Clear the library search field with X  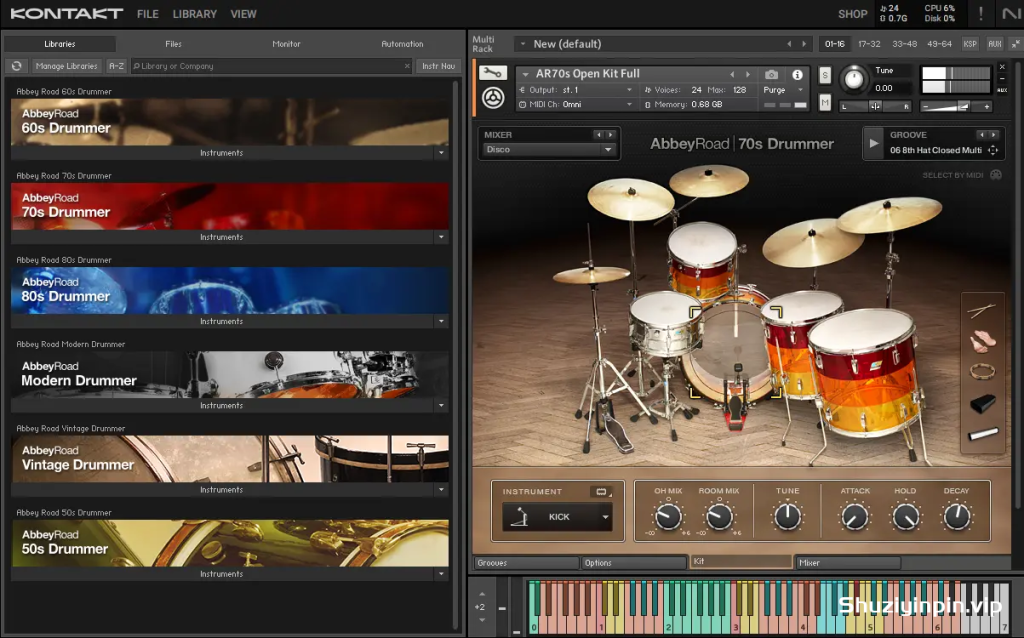pos(407,66)
